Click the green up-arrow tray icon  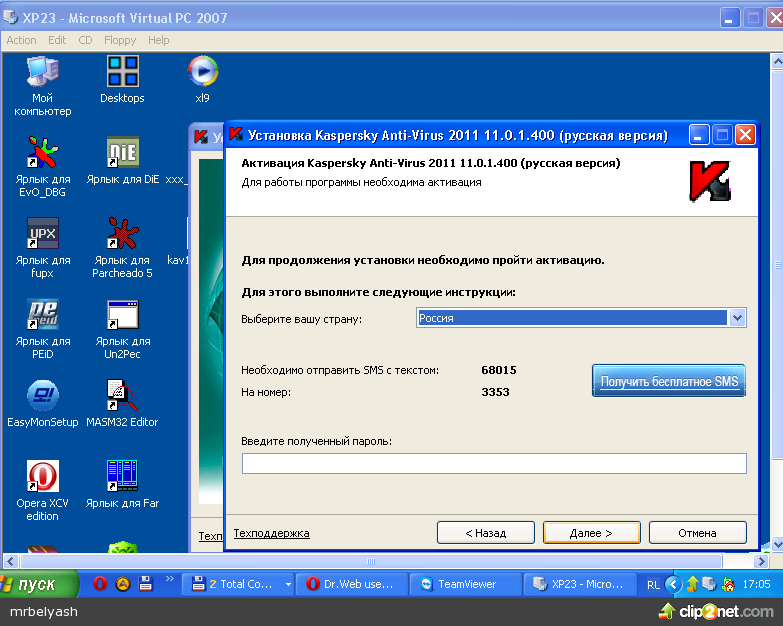[692, 584]
